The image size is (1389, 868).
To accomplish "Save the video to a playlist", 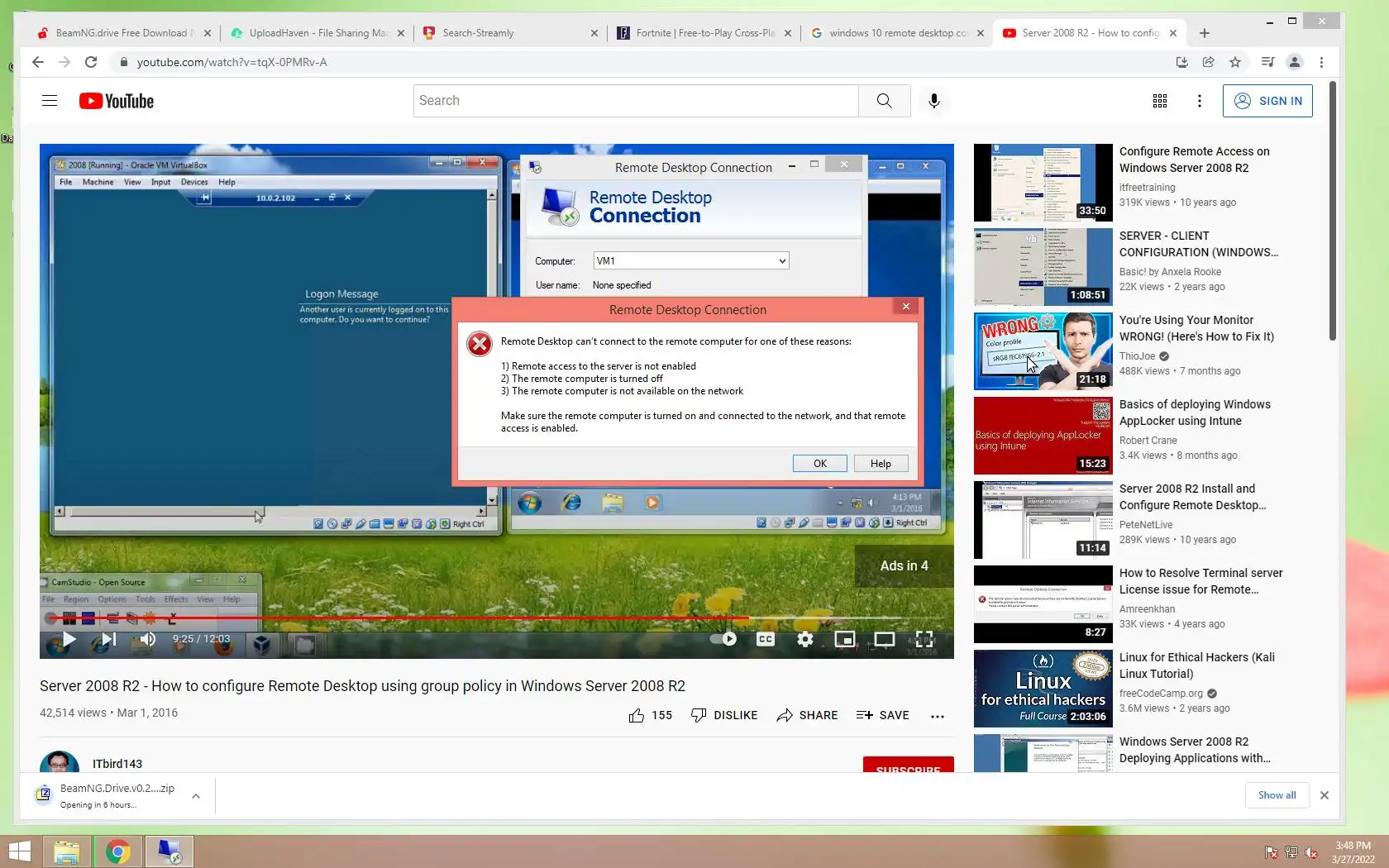I will [x=883, y=716].
